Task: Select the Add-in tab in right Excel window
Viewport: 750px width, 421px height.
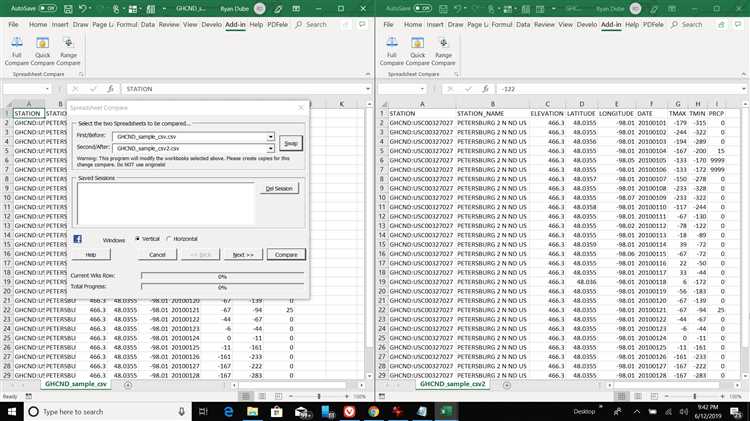Action: (611, 24)
